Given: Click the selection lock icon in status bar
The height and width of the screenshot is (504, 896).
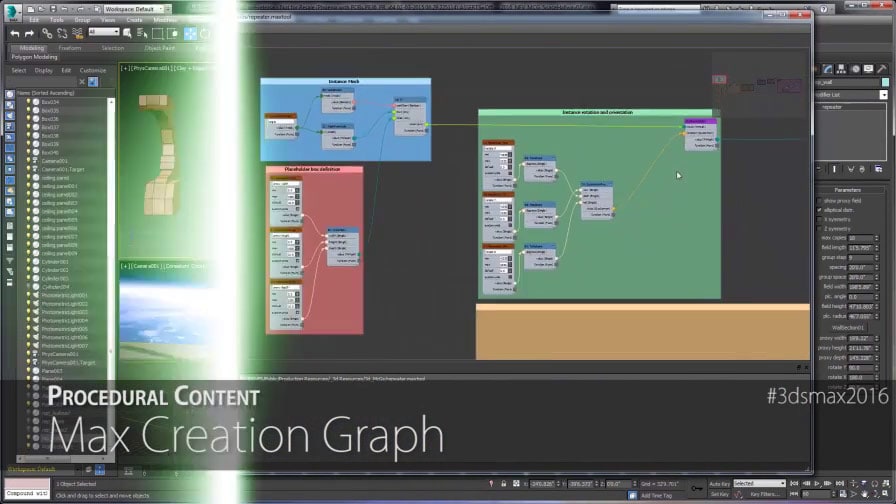Looking at the screenshot, I should pyautogui.click(x=503, y=483).
